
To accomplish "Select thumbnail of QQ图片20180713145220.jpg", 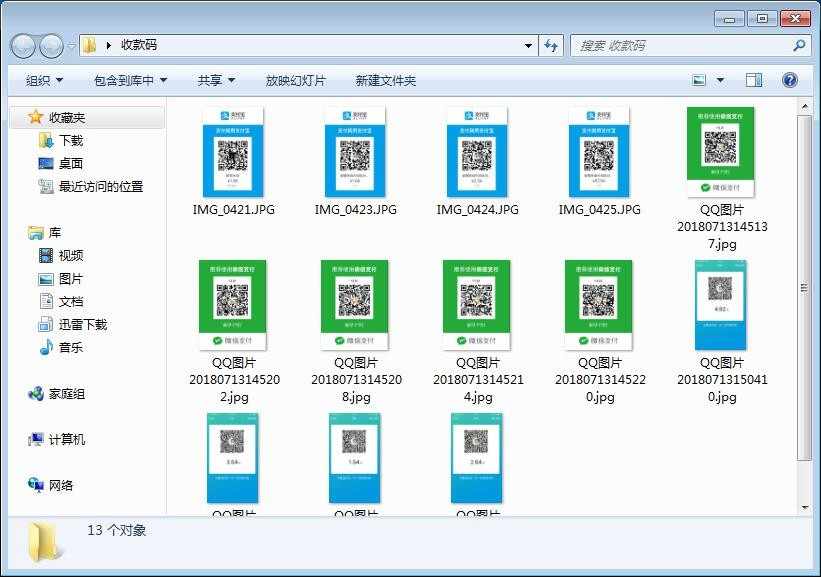I will (599, 305).
